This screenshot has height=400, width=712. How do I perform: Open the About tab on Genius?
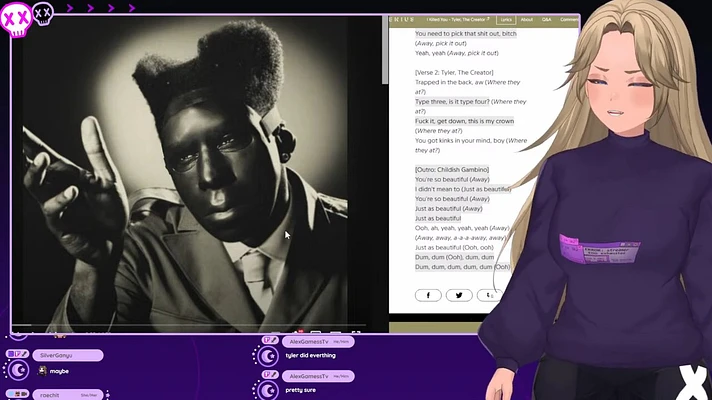point(527,20)
